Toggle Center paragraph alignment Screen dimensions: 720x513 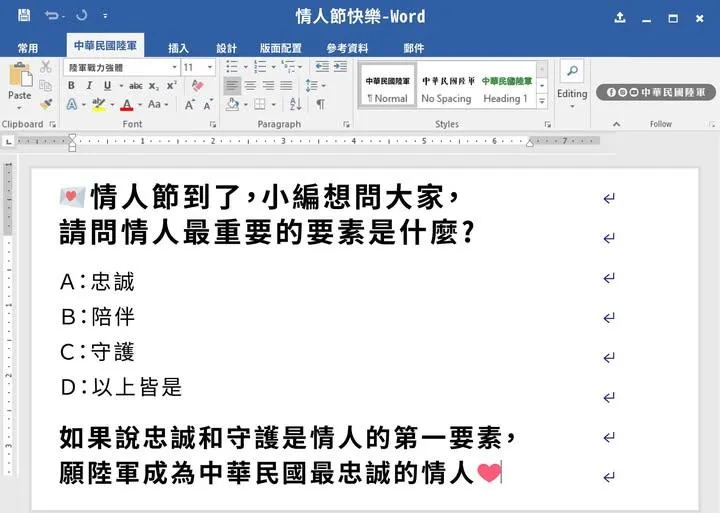tap(250, 86)
